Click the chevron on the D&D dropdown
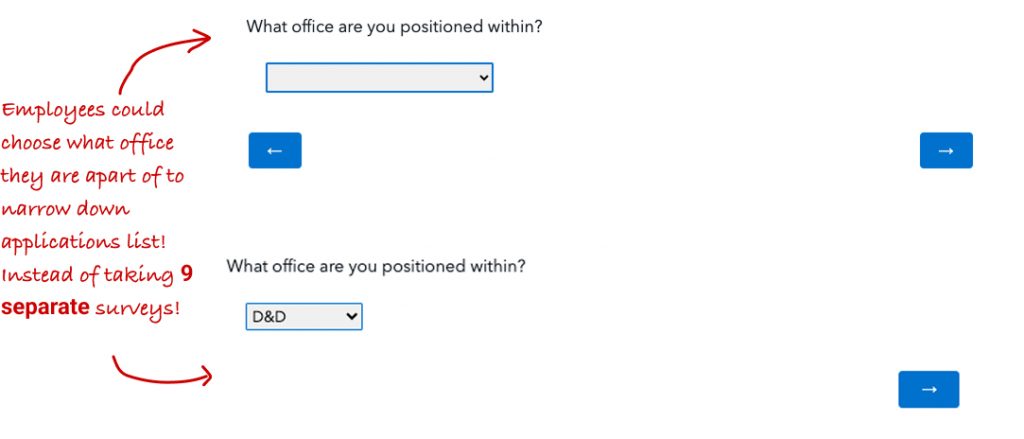The width and height of the screenshot is (1024, 439). tap(351, 317)
